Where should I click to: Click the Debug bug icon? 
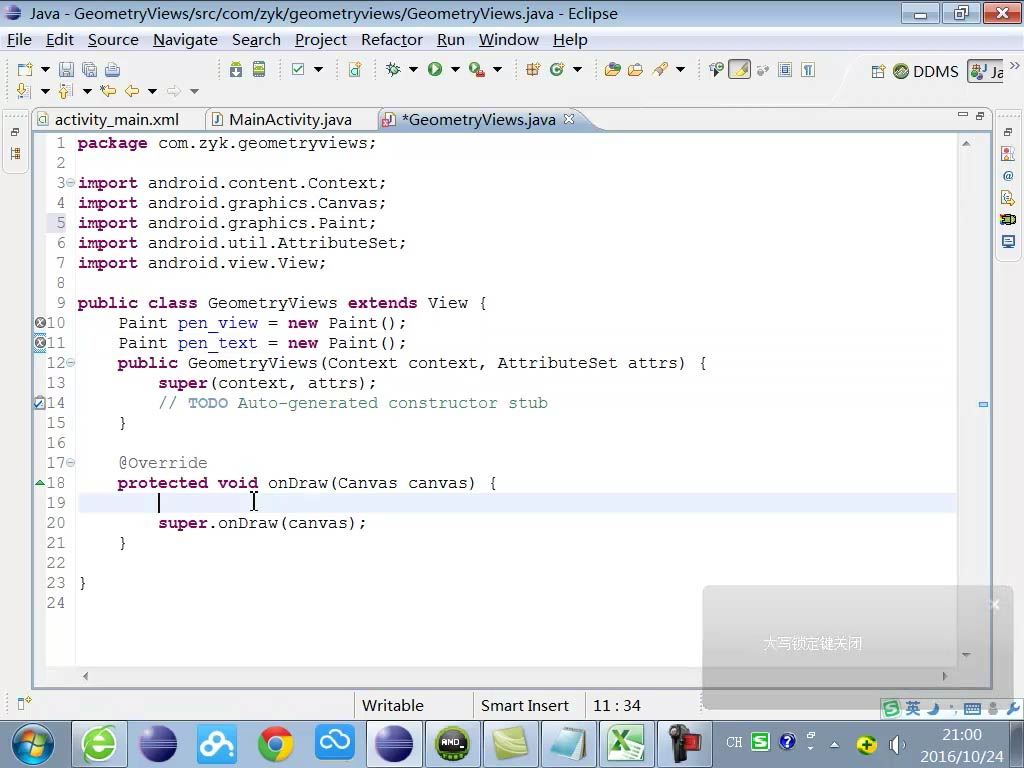(x=393, y=69)
